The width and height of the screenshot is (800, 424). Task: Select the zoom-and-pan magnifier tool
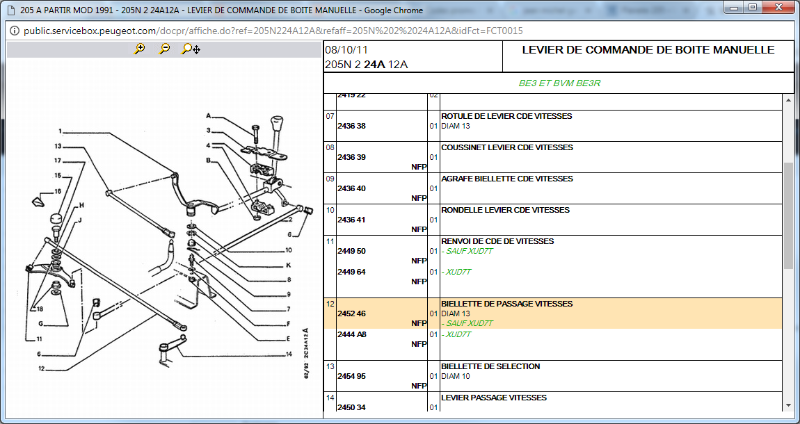point(191,49)
